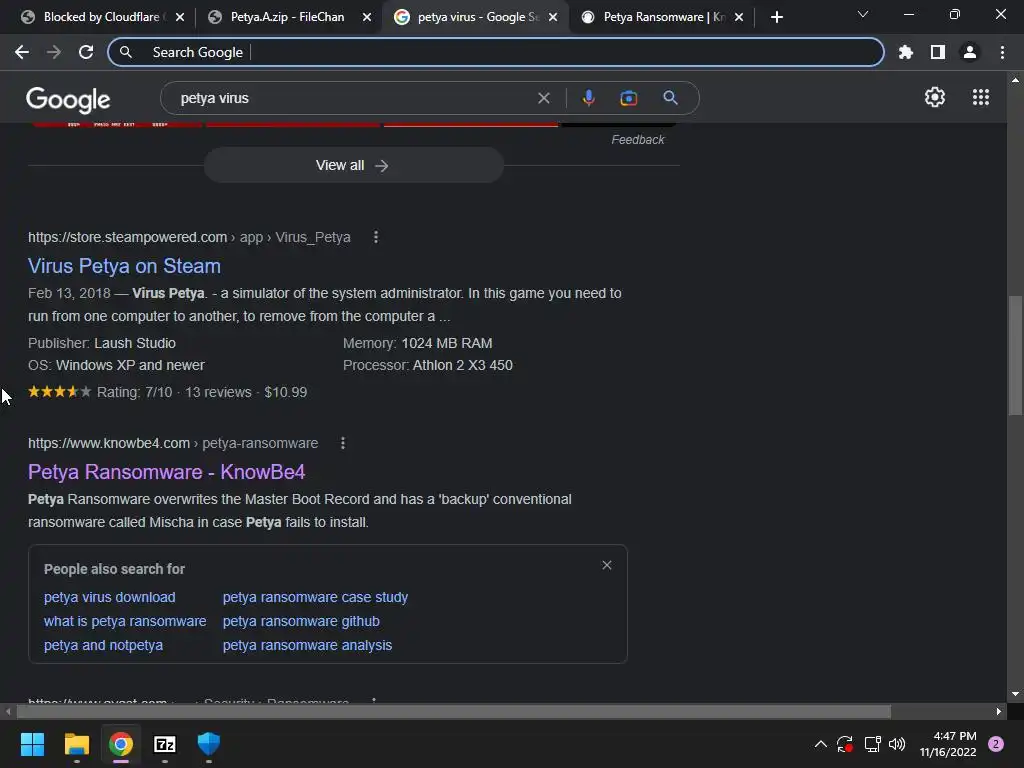This screenshot has height=768, width=1024.
Task: Toggle Chrome side panel icon
Action: coord(938,52)
